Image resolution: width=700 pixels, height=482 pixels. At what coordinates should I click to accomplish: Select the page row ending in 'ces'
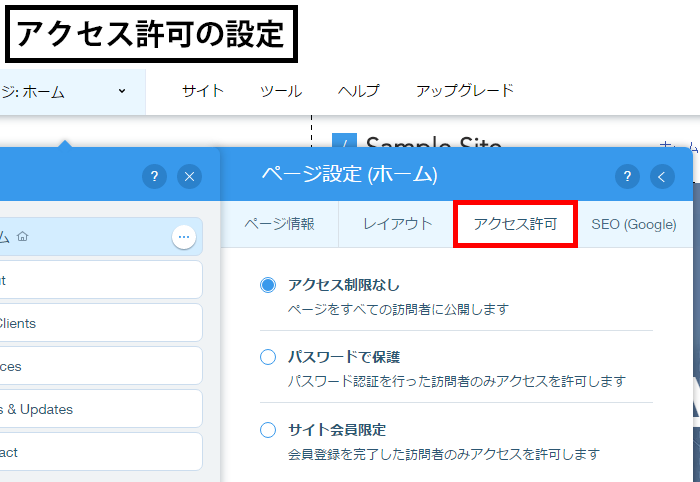click(x=101, y=366)
